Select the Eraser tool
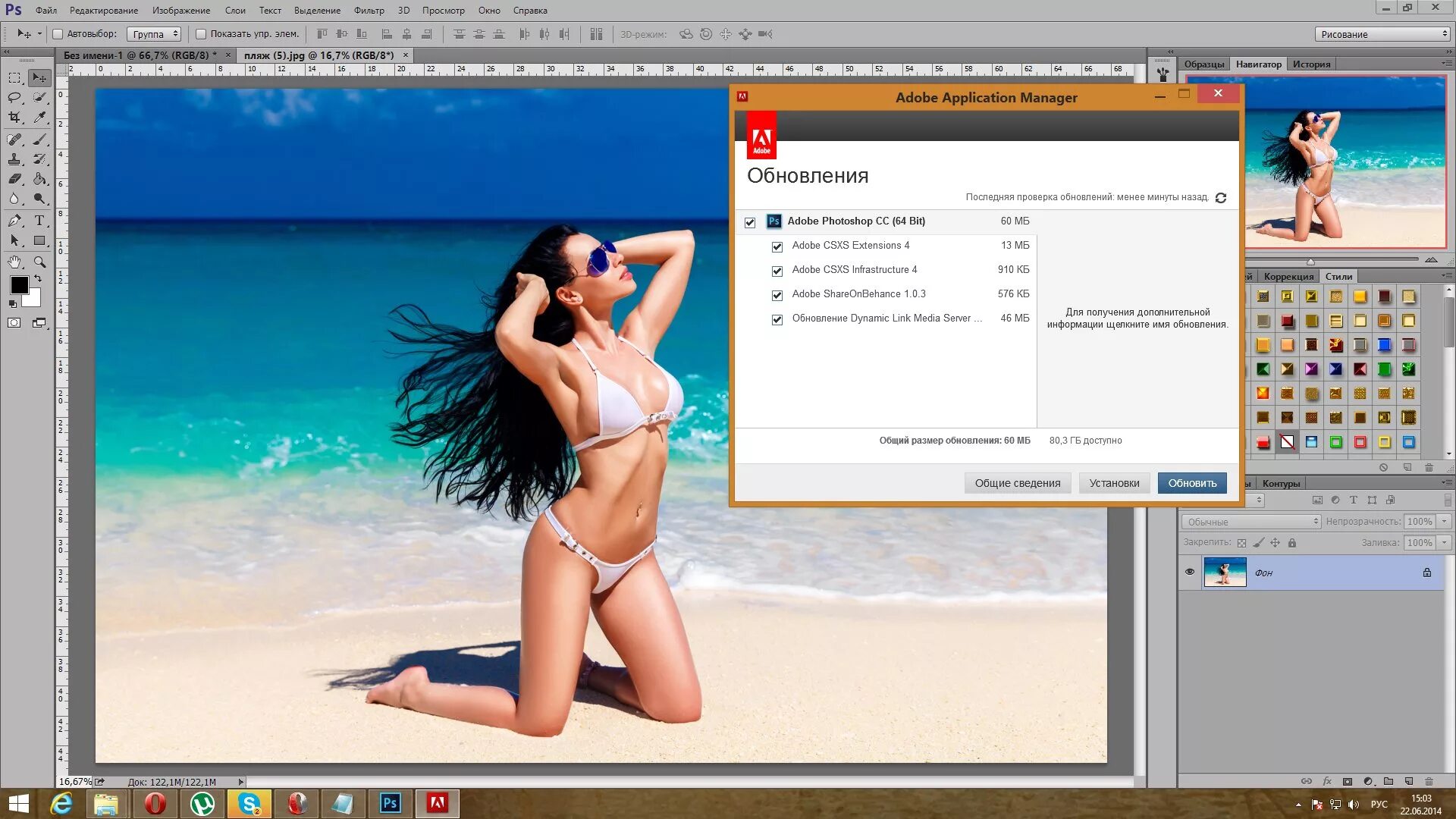The height and width of the screenshot is (819, 1456). point(14,179)
